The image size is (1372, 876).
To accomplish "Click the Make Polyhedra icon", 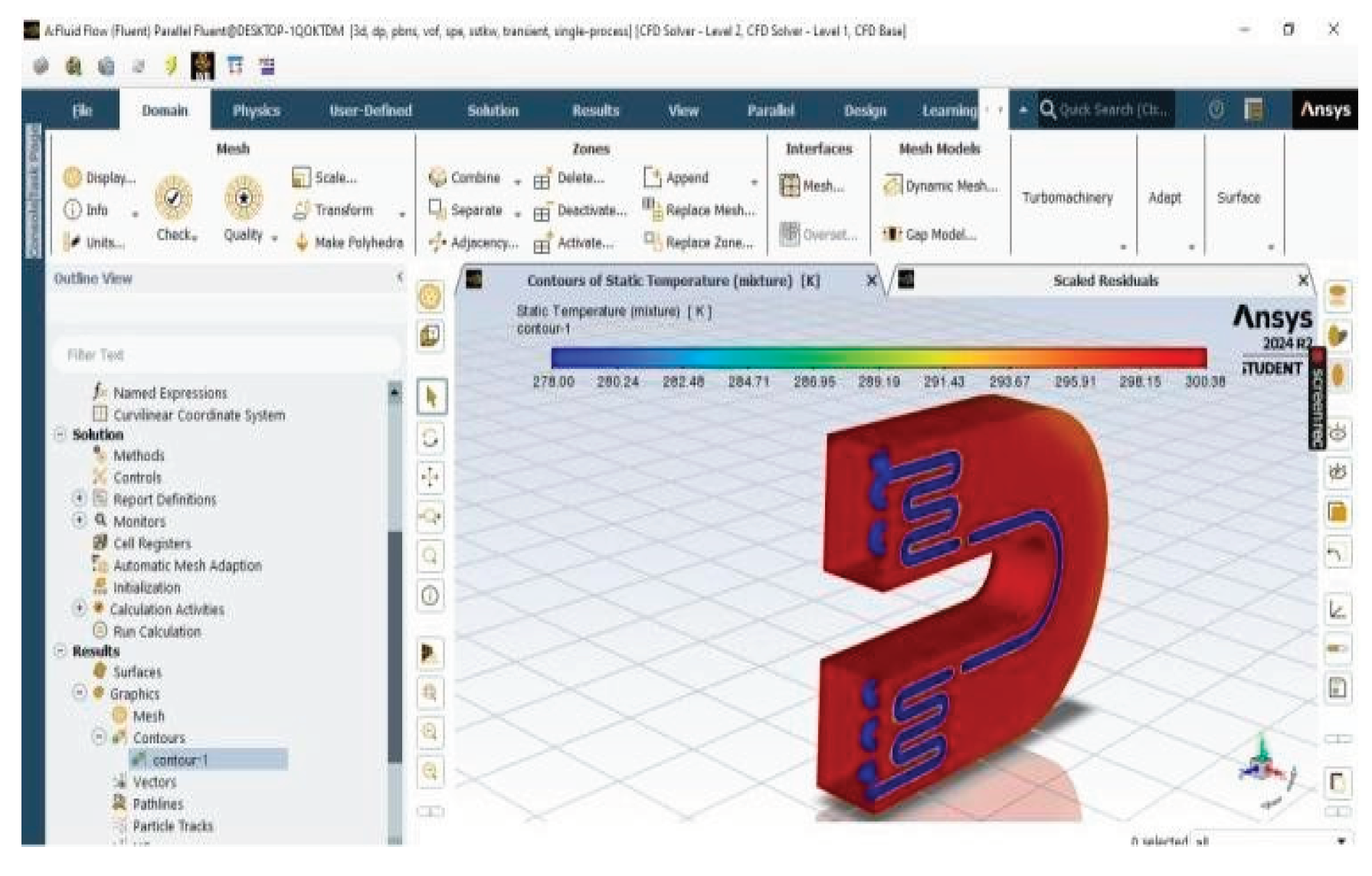I will tap(303, 243).
